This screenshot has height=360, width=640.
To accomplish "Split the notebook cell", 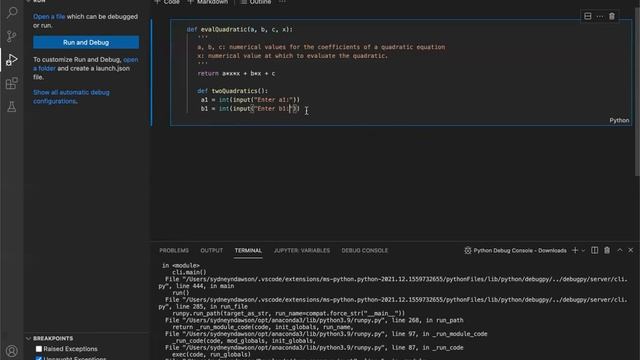I will 588,16.
